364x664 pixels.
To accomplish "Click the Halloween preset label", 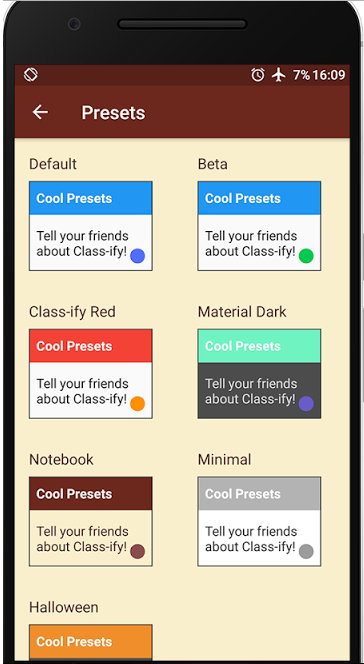I will click(63, 607).
